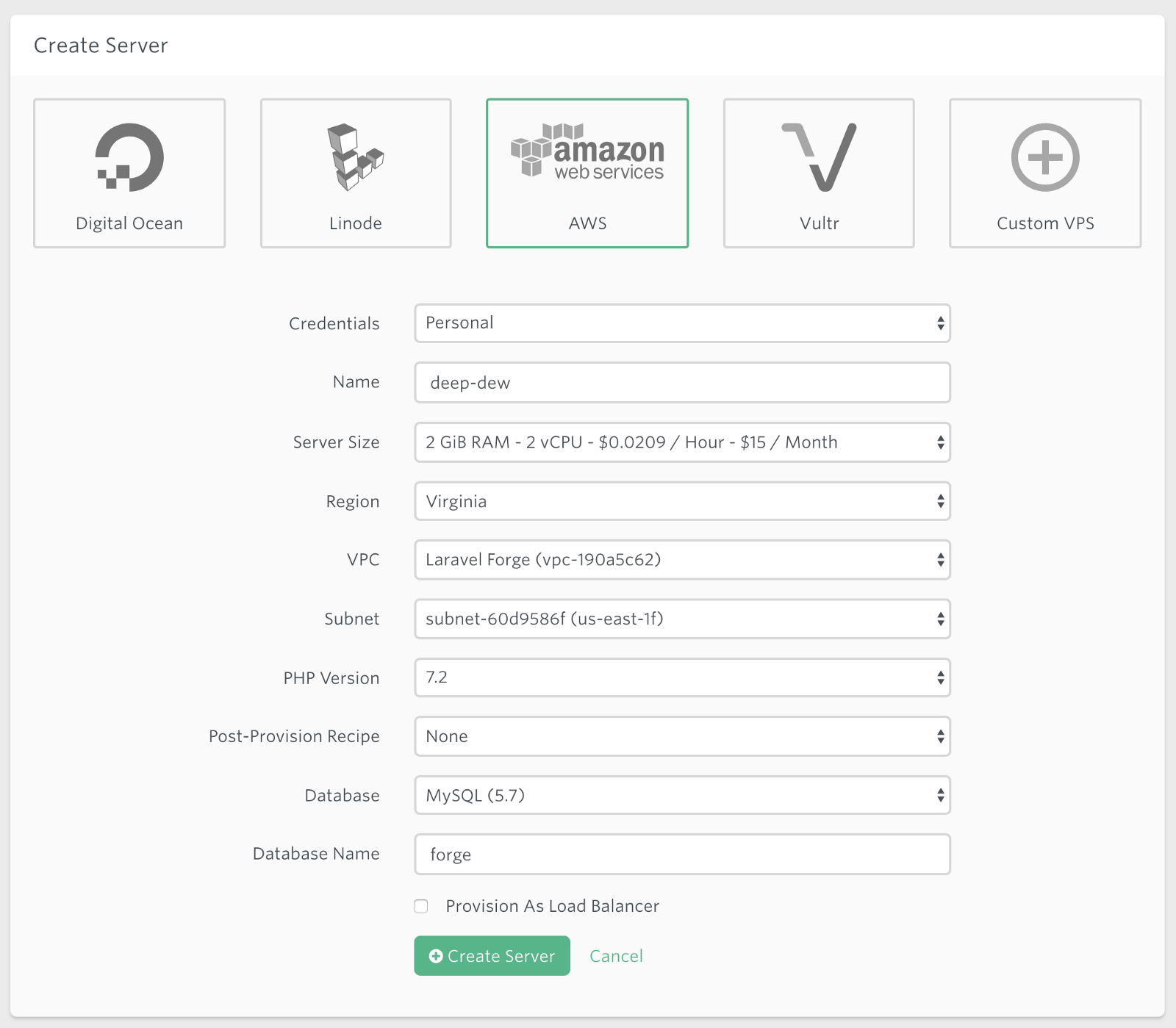
Task: Choose the Custom VPS plus icon
Action: click(x=1045, y=157)
